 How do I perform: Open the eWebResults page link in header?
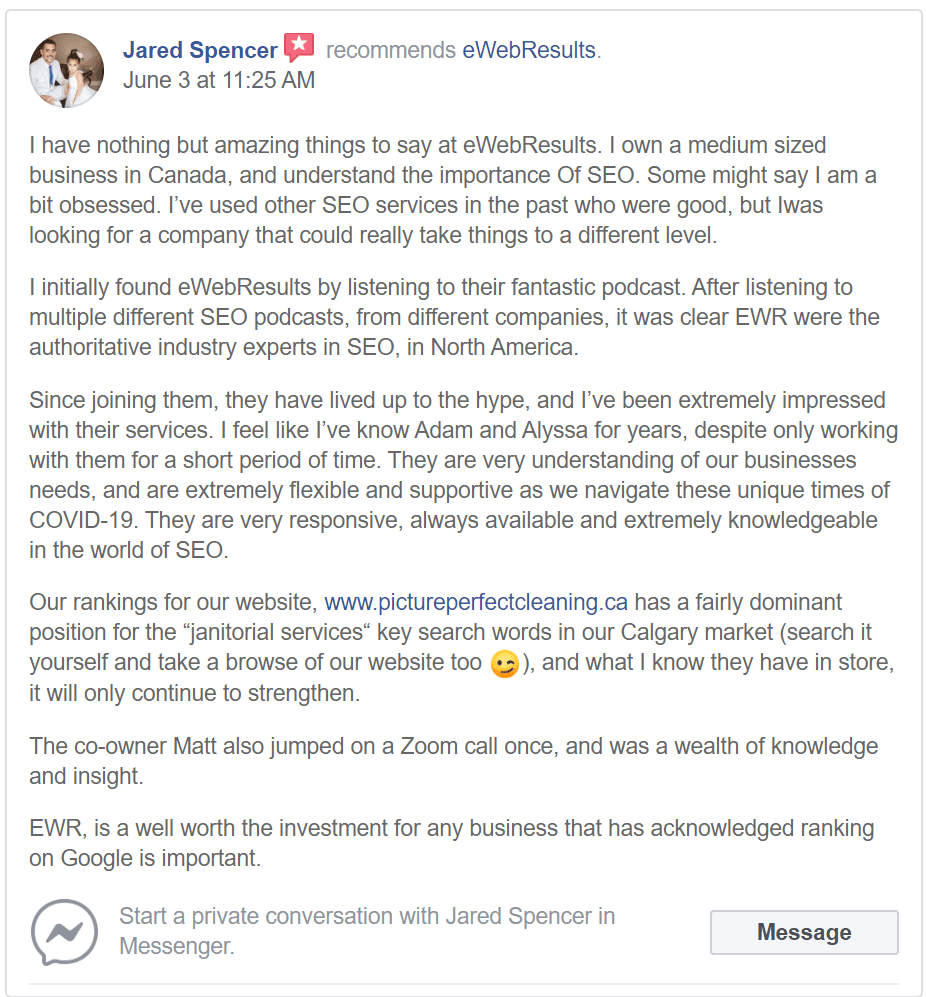[529, 50]
